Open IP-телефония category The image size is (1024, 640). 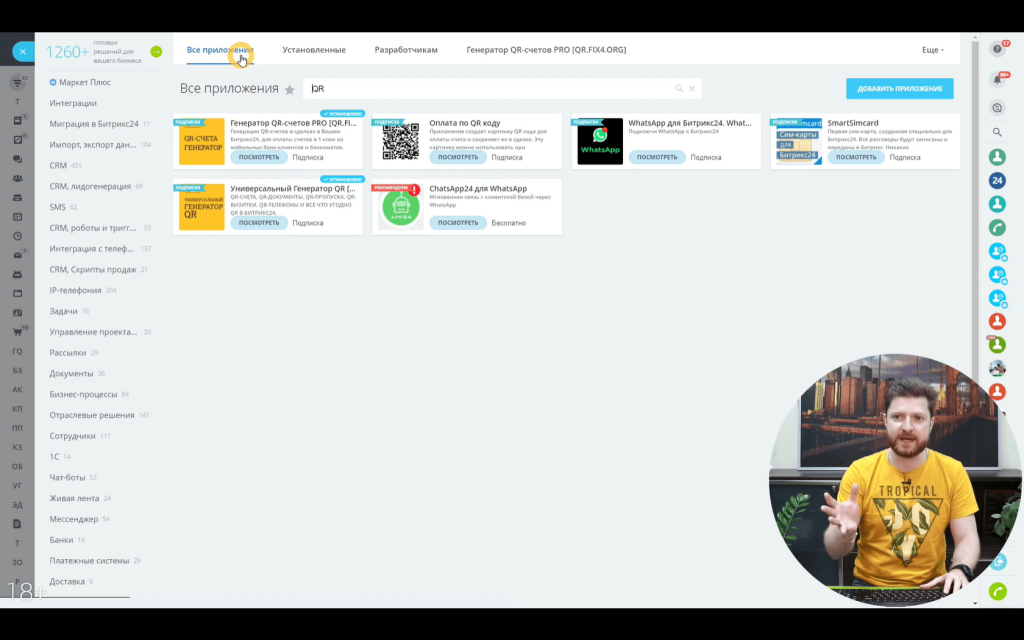[75, 291]
